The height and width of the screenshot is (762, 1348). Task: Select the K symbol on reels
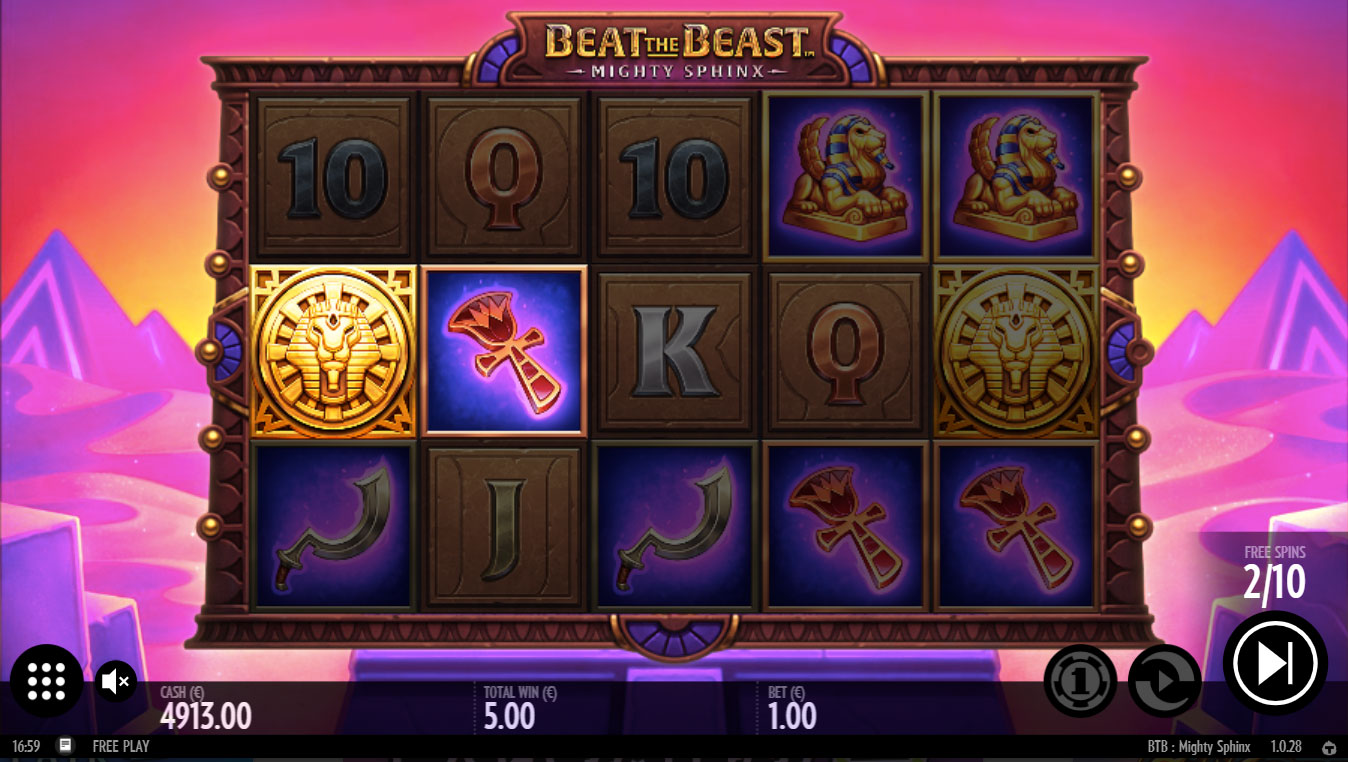(674, 351)
